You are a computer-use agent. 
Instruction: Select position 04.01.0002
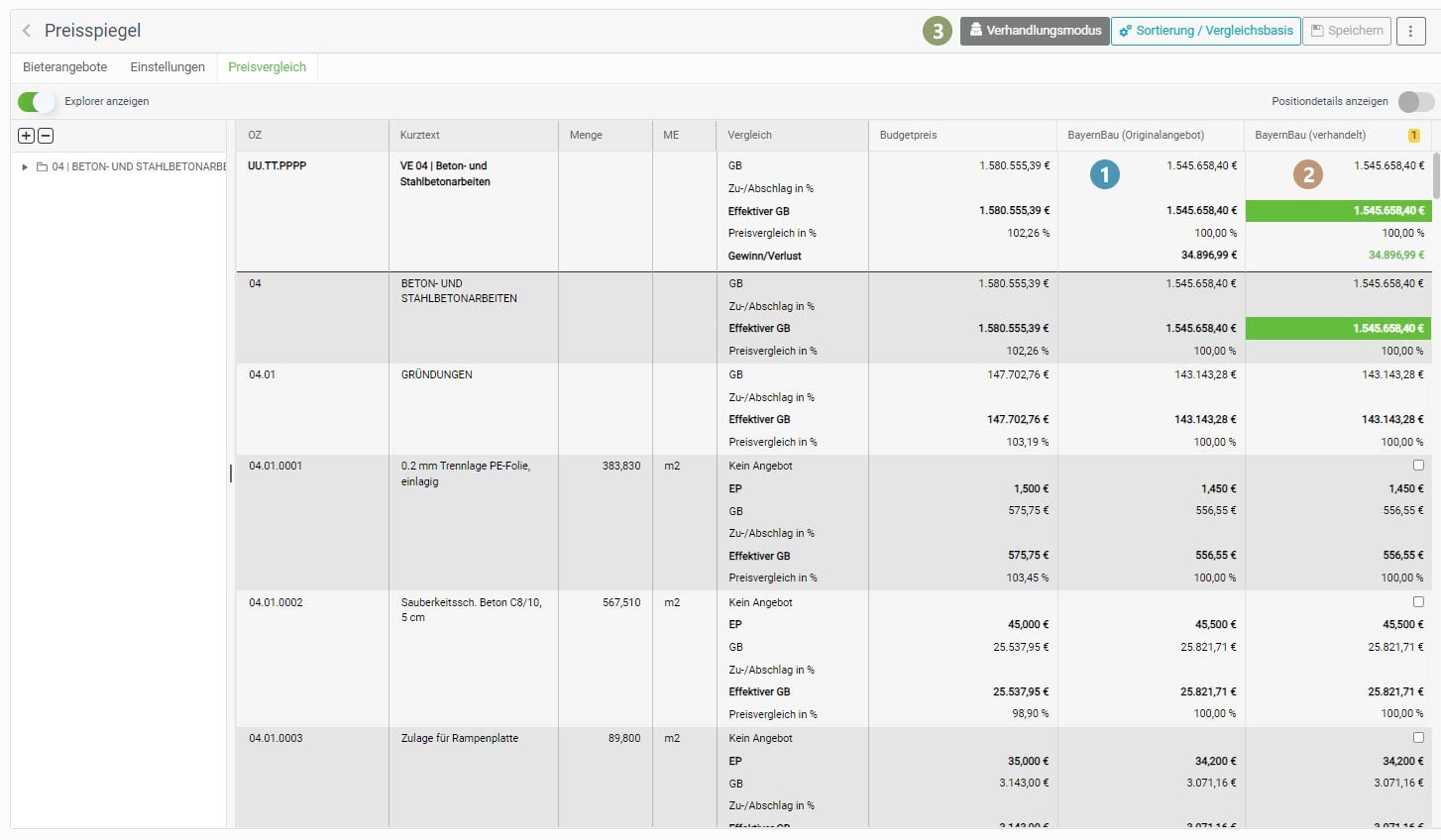pyautogui.click(x=276, y=602)
